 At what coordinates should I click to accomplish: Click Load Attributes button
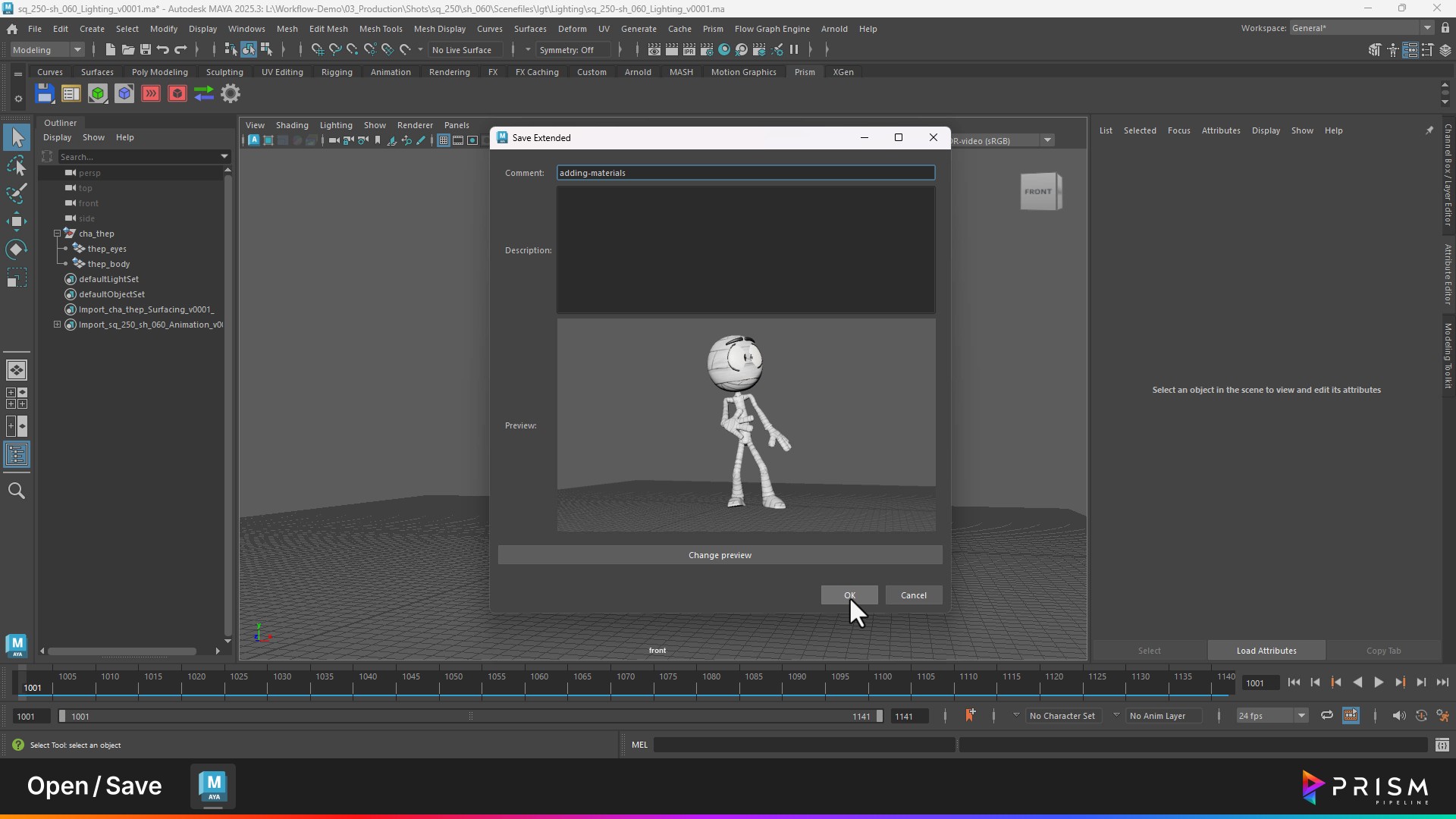[x=1266, y=651]
